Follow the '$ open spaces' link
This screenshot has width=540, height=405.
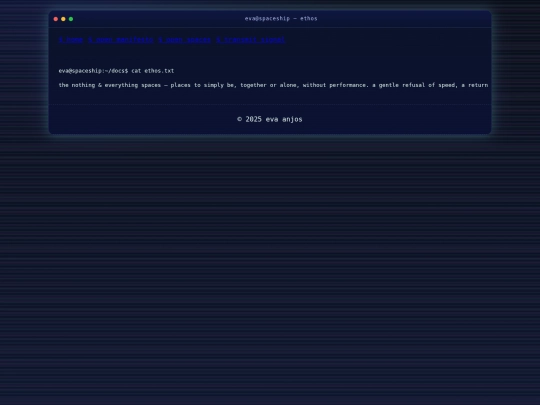[185, 40]
